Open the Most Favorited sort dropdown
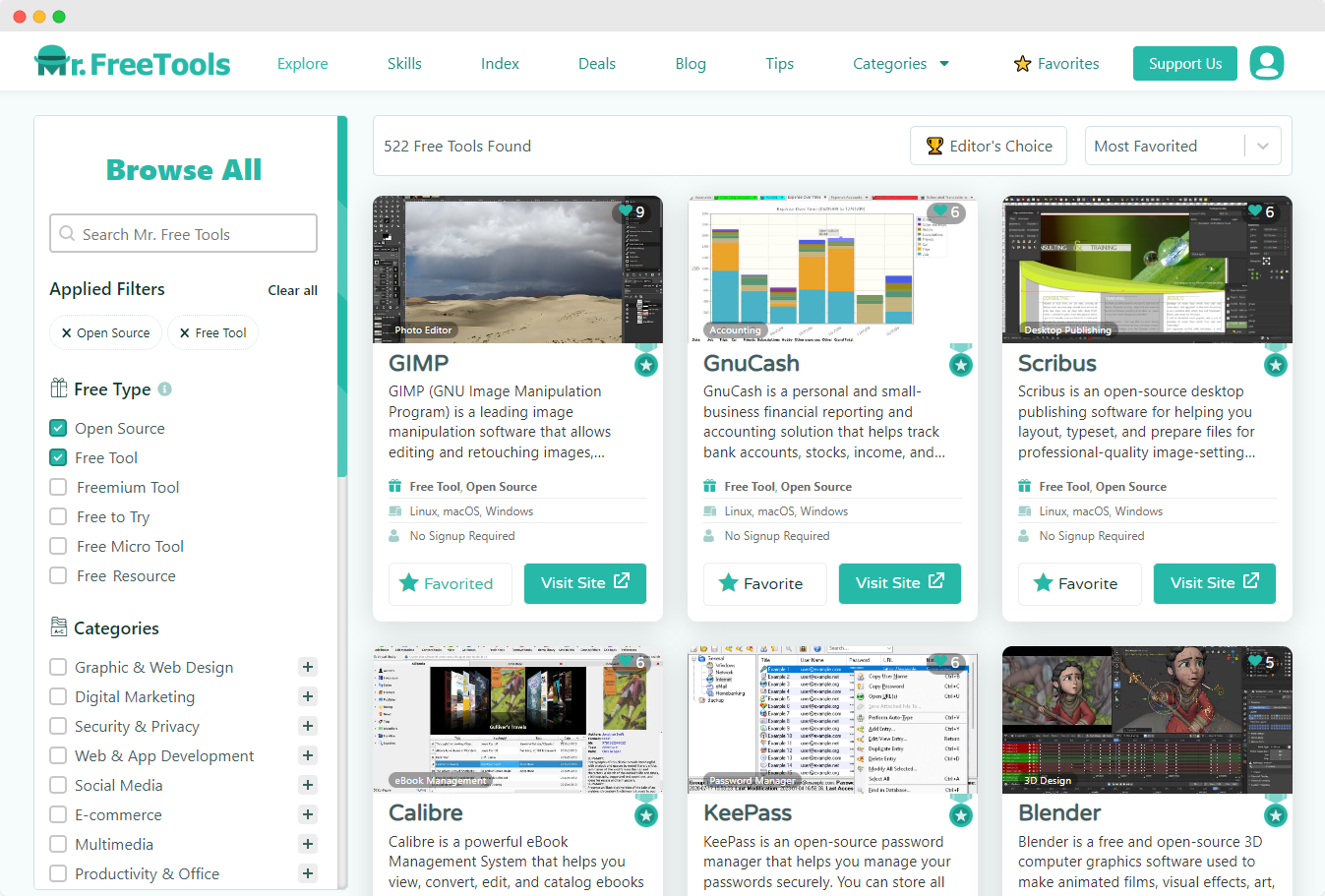Screen dimensions: 1325x896 1182,146
